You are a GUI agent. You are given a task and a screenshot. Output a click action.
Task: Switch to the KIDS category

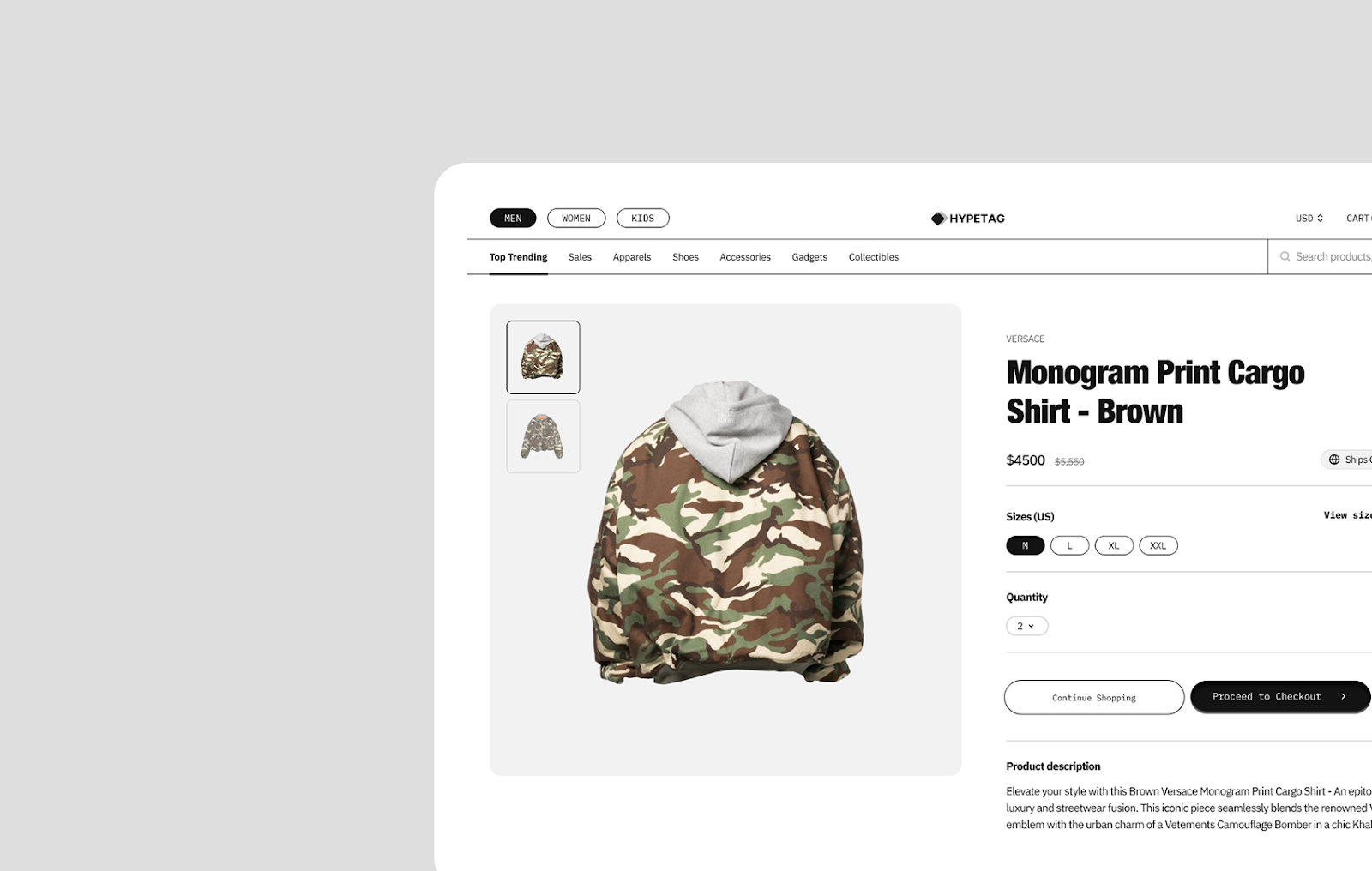(642, 219)
